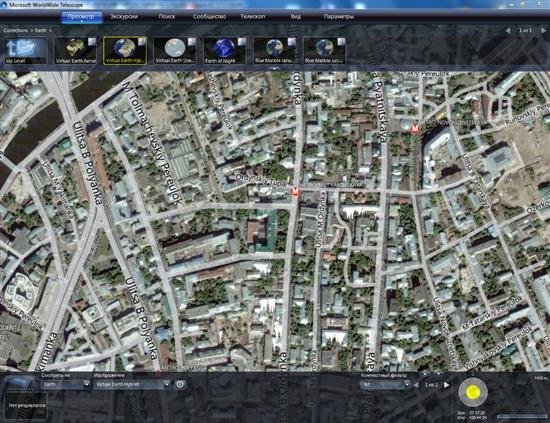Click corner badge on Virtual Earth Hybrid thumbnail
This screenshot has width=550, height=423.
tap(142, 42)
